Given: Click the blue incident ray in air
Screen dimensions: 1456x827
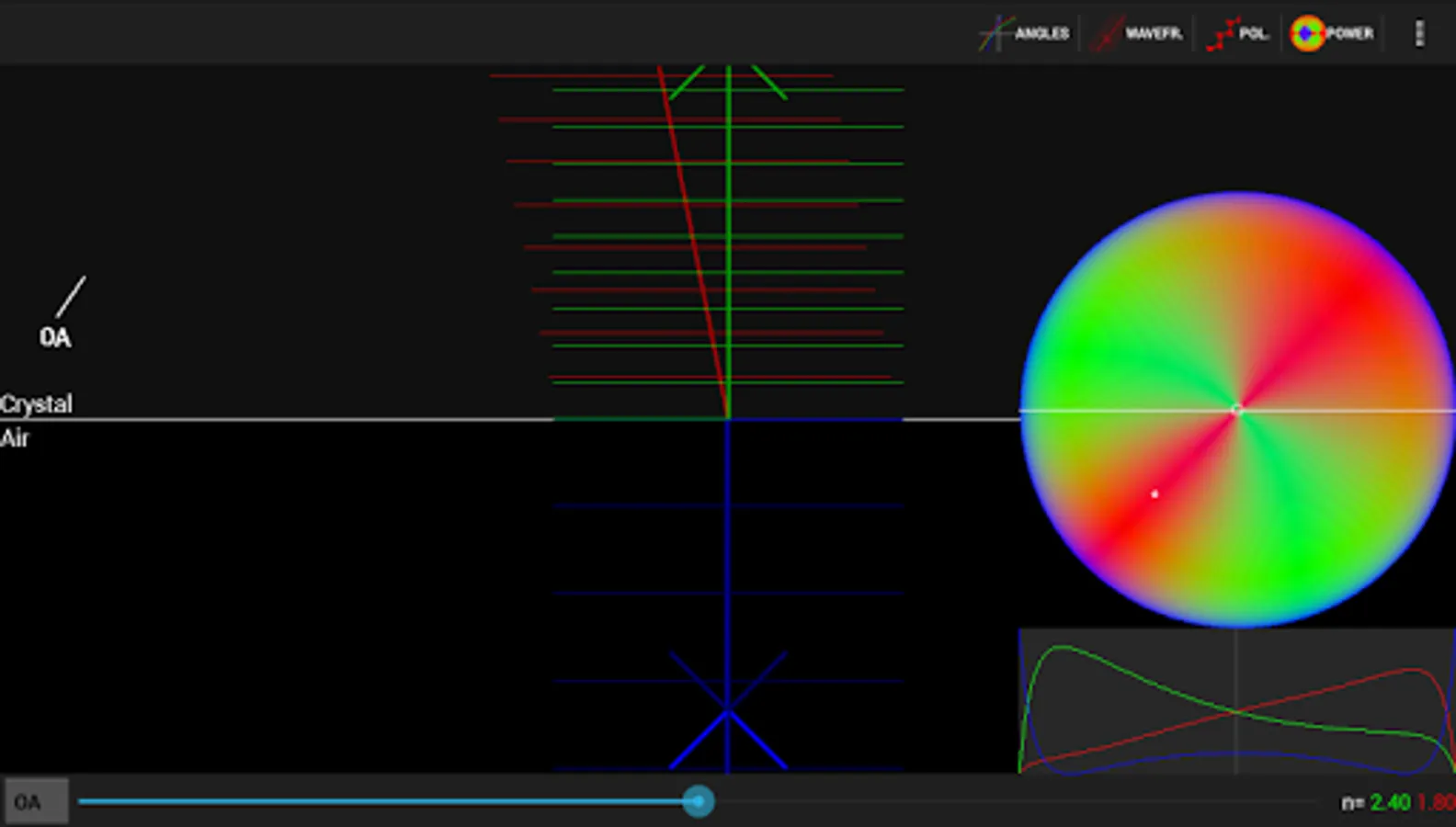Looking at the screenshot, I should point(728,551).
